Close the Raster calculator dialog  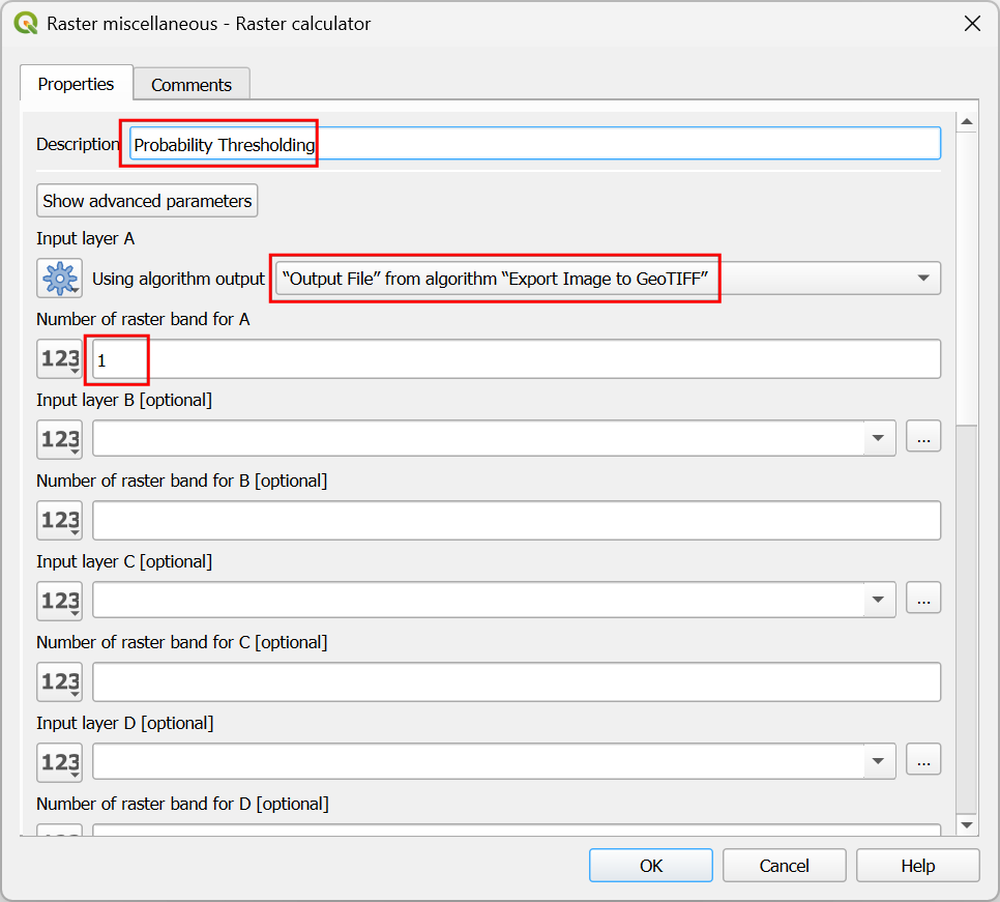pos(972,24)
